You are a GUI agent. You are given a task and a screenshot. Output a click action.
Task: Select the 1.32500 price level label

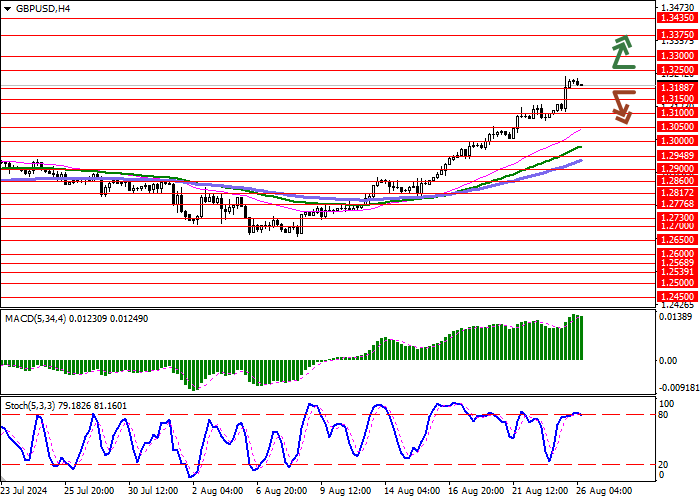point(677,70)
